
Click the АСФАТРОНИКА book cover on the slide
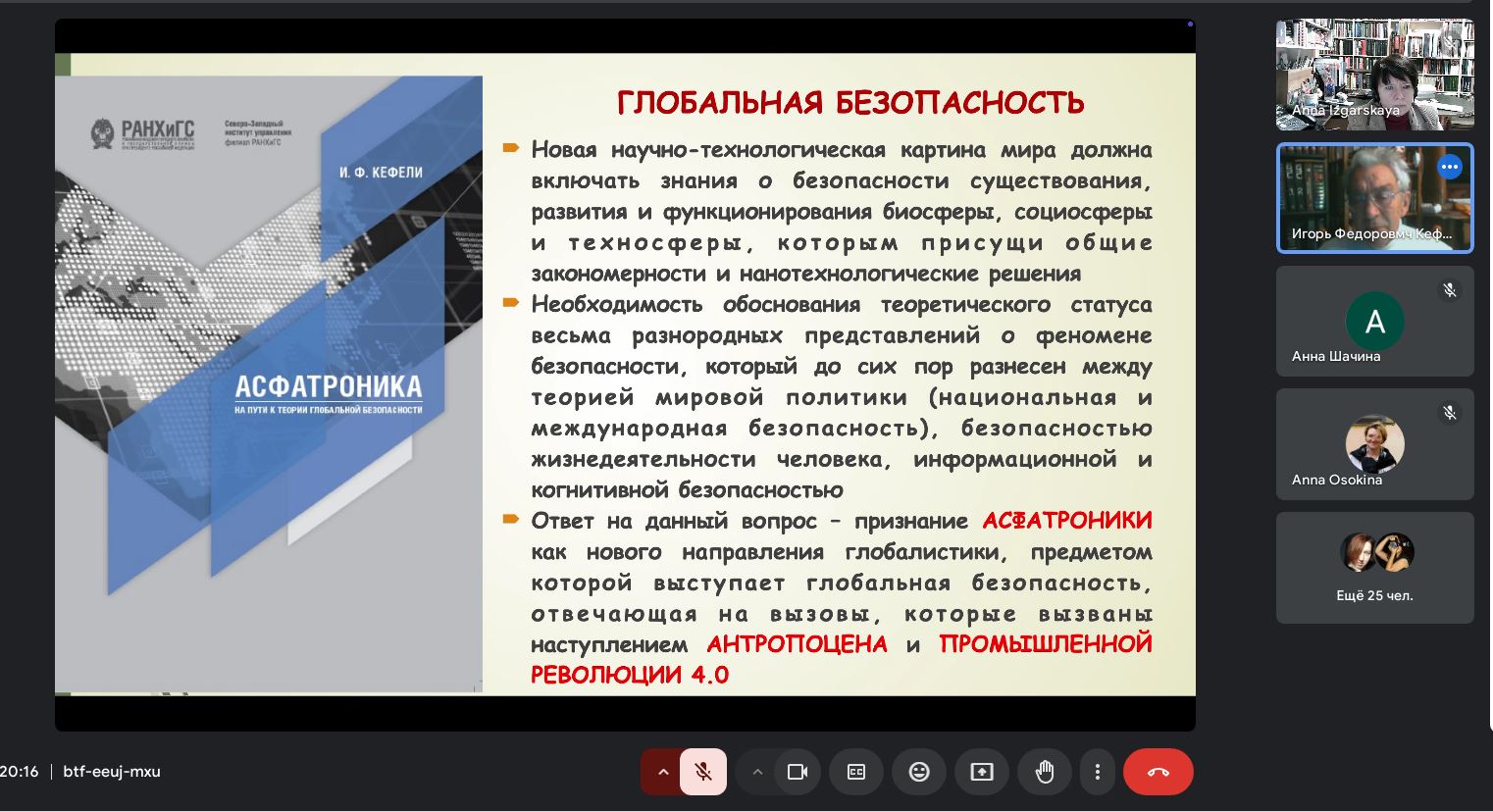(269, 384)
